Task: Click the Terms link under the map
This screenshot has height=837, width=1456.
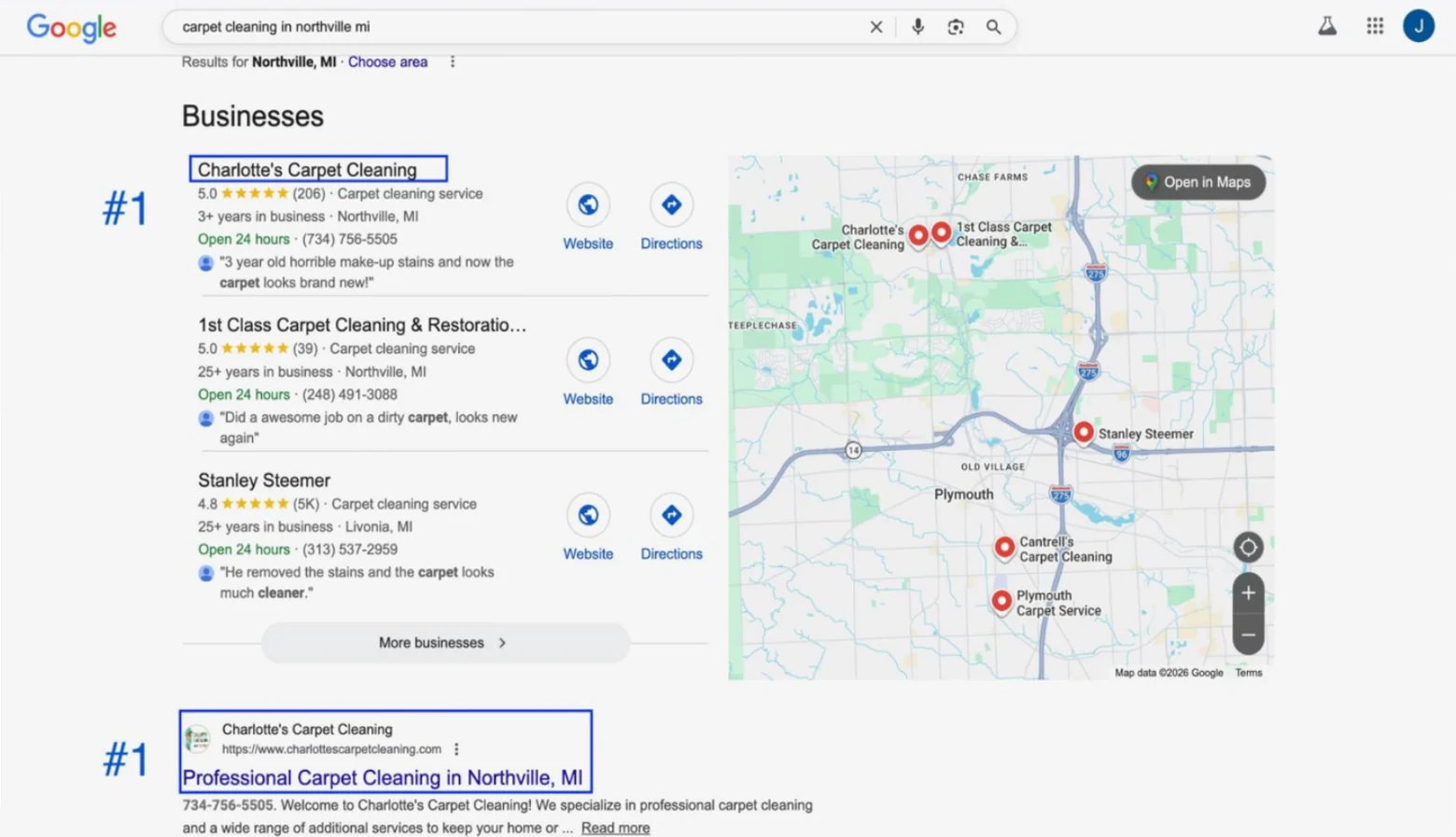Action: 1248,673
